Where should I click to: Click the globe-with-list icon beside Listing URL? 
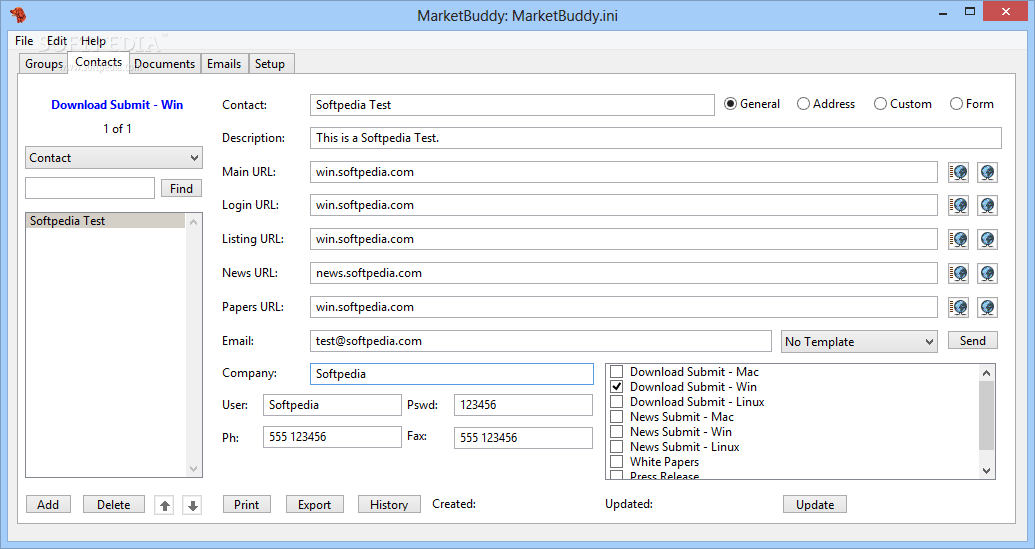click(958, 239)
